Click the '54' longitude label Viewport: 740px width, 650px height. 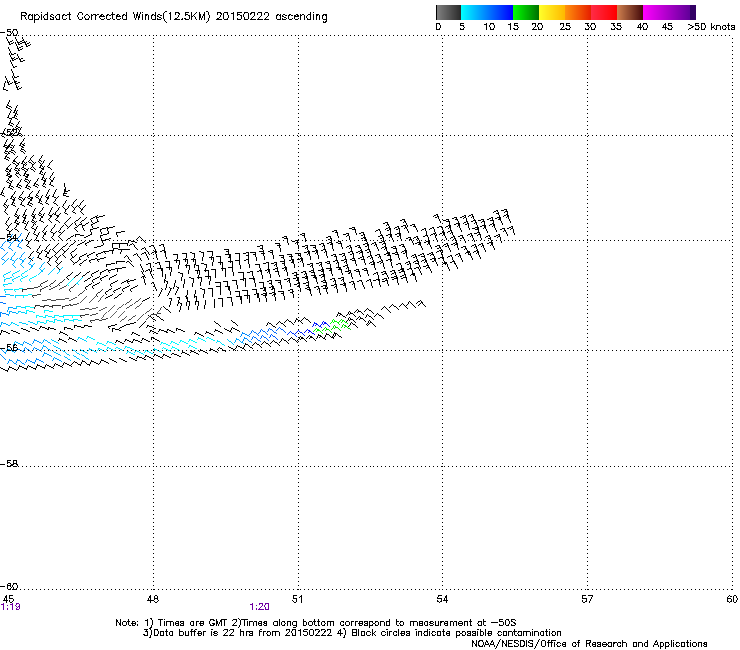[442, 599]
